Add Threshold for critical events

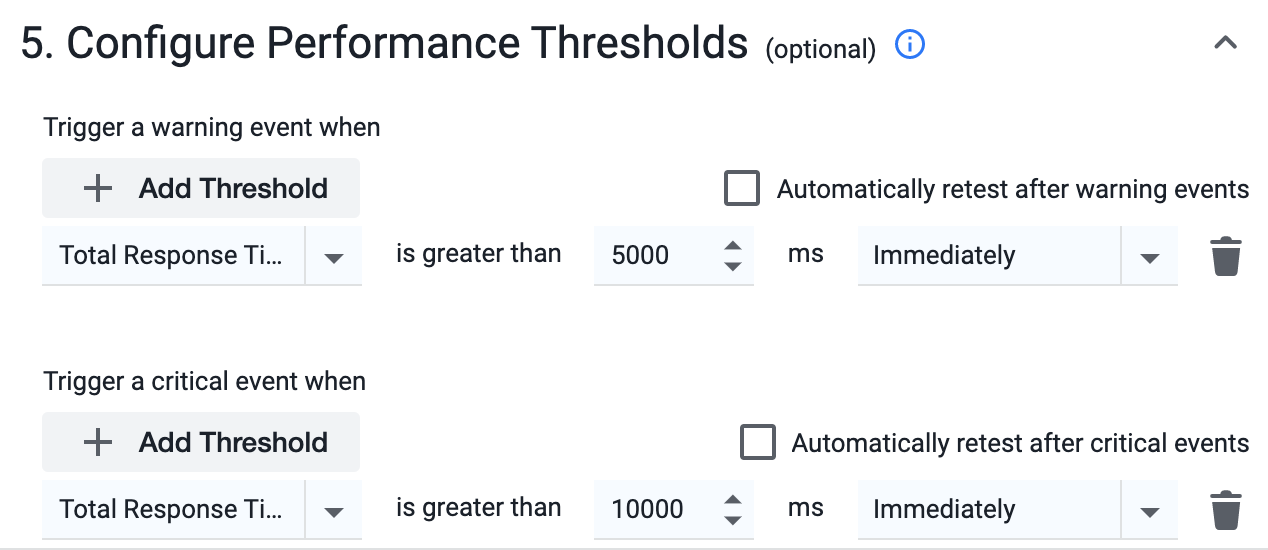(201, 442)
